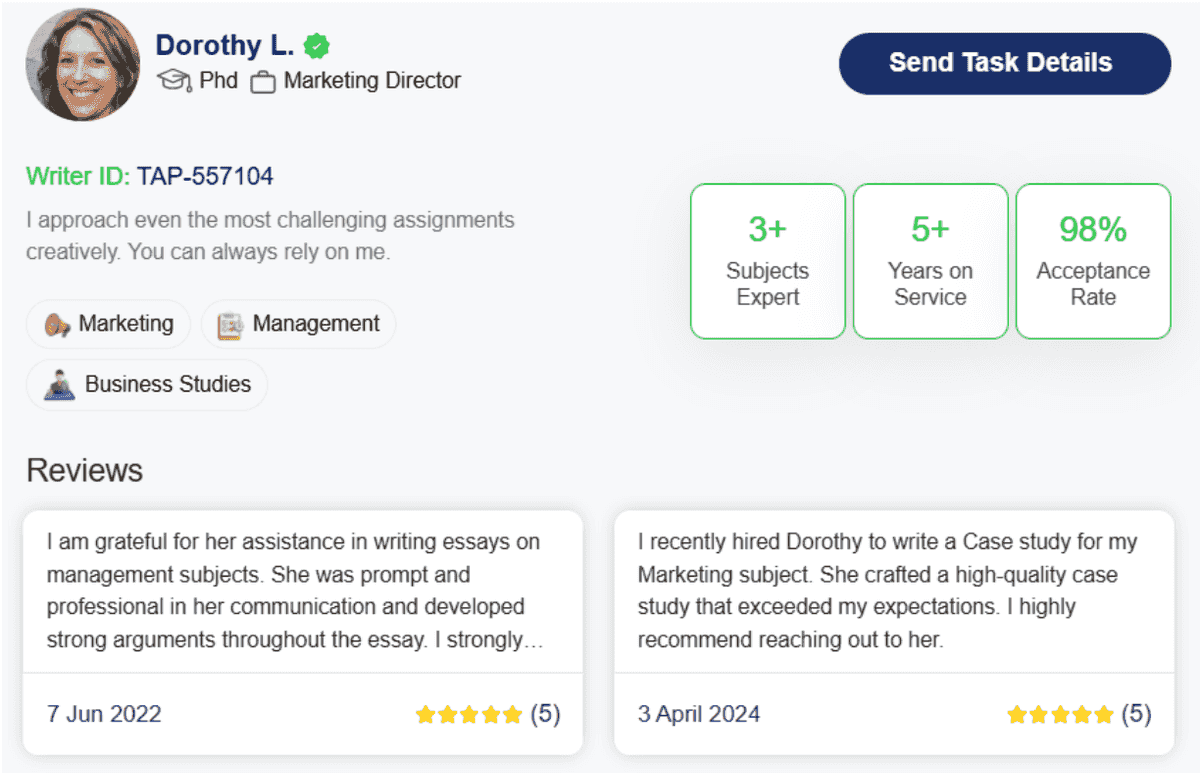Viewport: 1200px width, 773px height.
Task: Click the briefcase icon beside Marketing Director
Action: [263, 82]
